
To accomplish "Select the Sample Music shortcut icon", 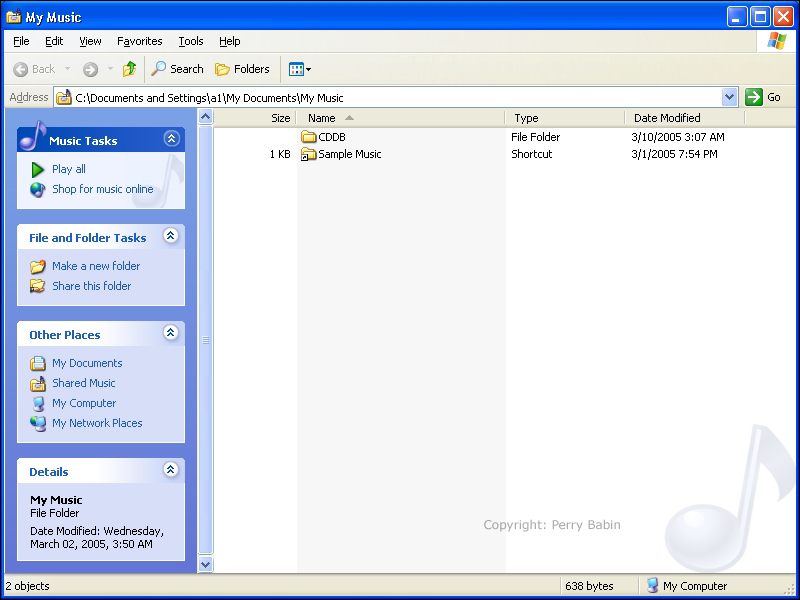I will (x=308, y=154).
